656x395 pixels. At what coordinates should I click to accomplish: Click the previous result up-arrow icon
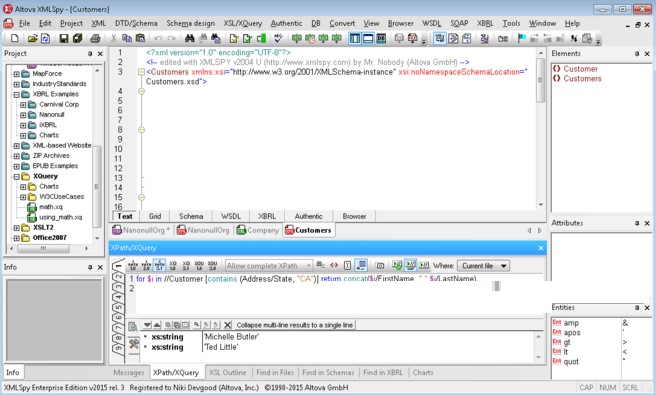(x=156, y=325)
